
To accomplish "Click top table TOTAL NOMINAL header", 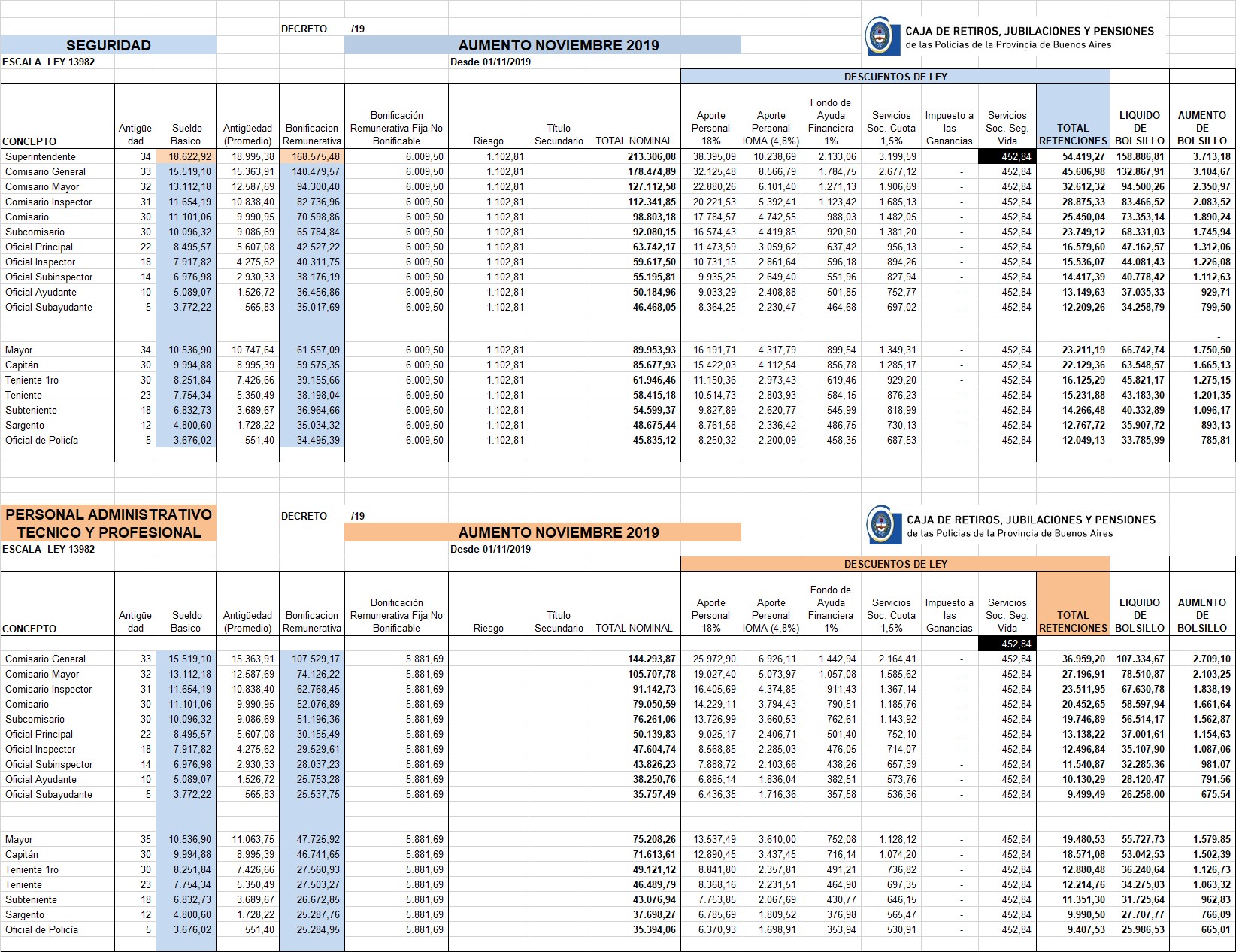I will pyautogui.click(x=634, y=141).
